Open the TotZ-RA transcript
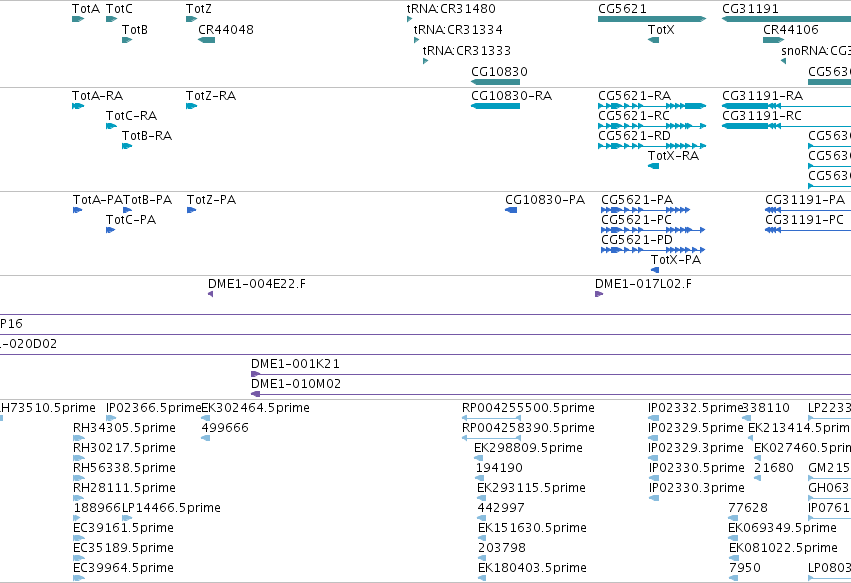The height and width of the screenshot is (583, 851). coord(191,106)
